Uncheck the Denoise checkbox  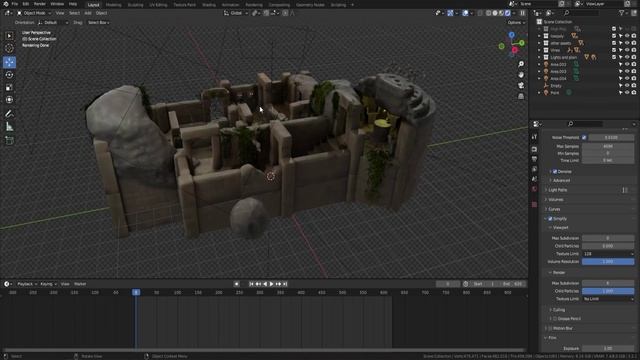click(555, 171)
